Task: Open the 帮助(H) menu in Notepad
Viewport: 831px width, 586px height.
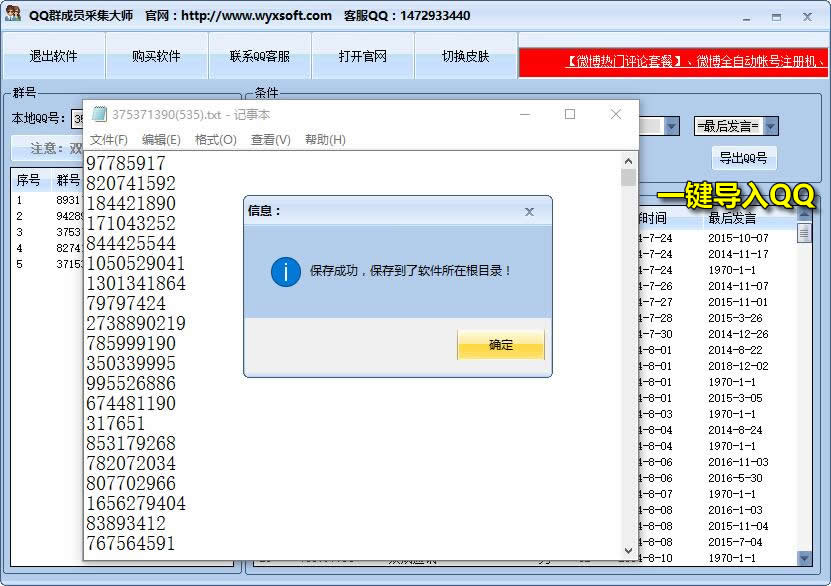Action: [325, 139]
